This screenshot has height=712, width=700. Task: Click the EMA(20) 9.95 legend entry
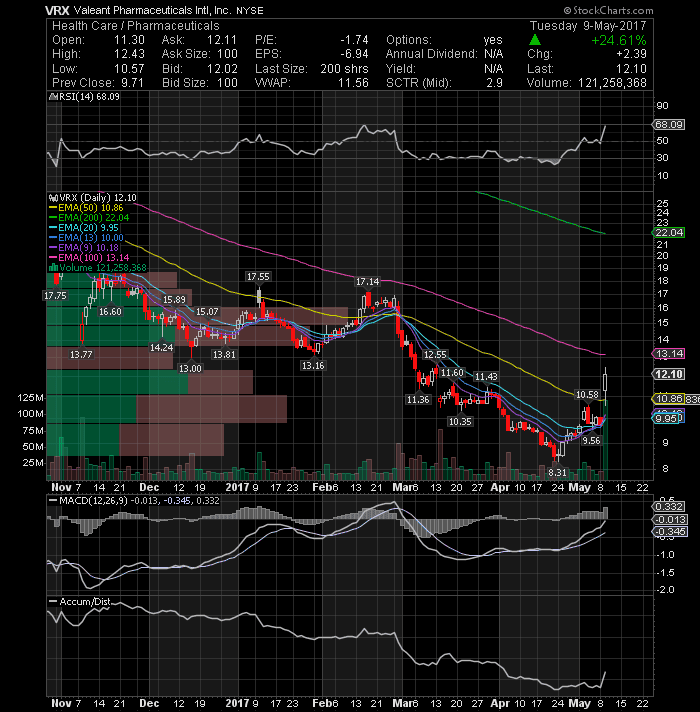click(x=84, y=228)
